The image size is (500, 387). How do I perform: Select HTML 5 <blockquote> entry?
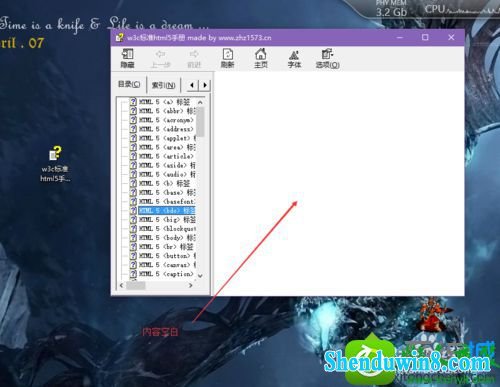[x=162, y=228]
